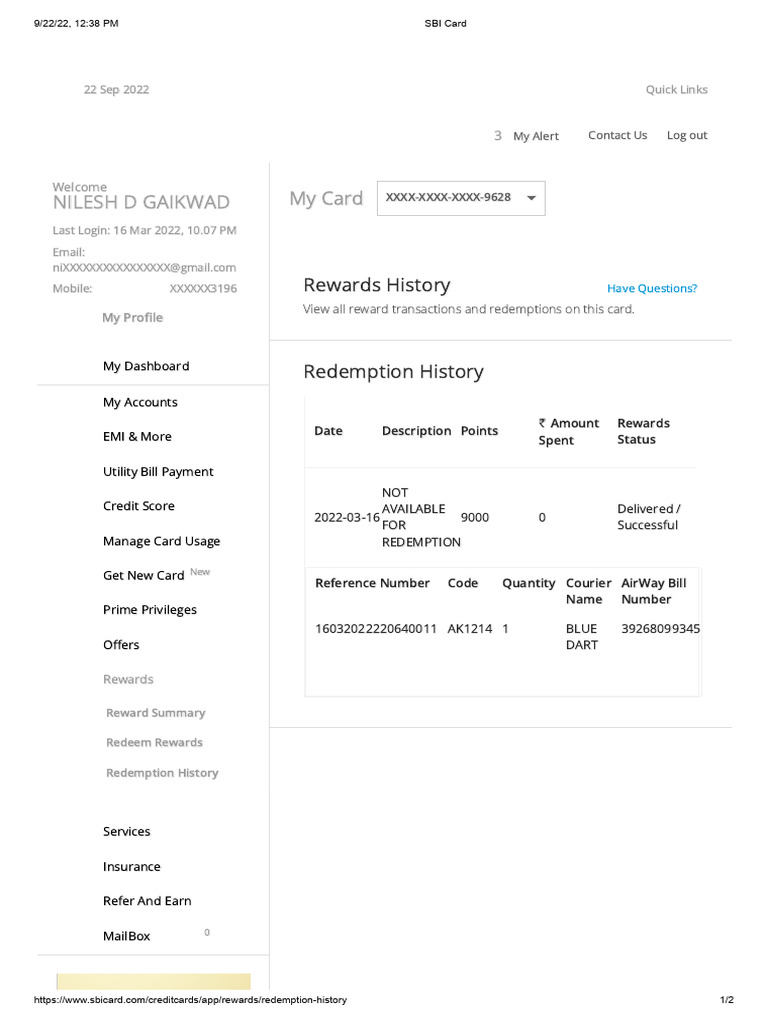Select the date 2022-03-16

coord(347,517)
